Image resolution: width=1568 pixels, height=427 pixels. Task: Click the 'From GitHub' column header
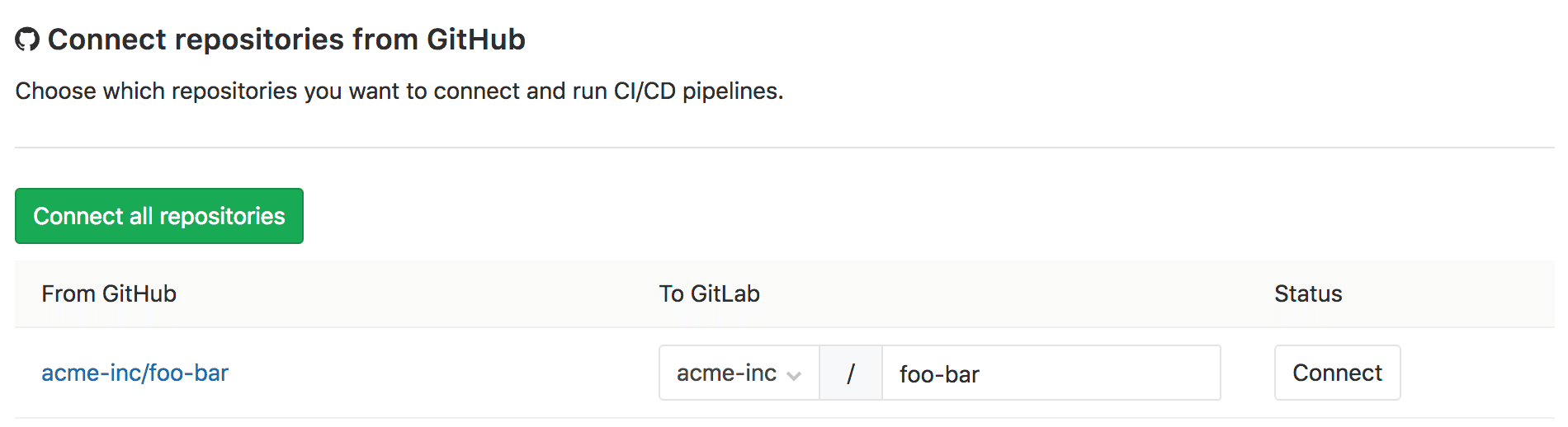(x=109, y=294)
